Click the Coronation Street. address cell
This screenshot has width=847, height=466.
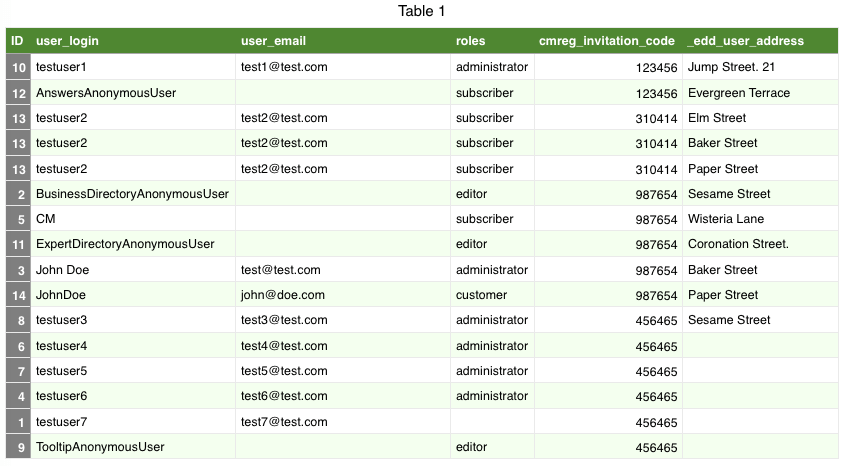[x=738, y=244]
